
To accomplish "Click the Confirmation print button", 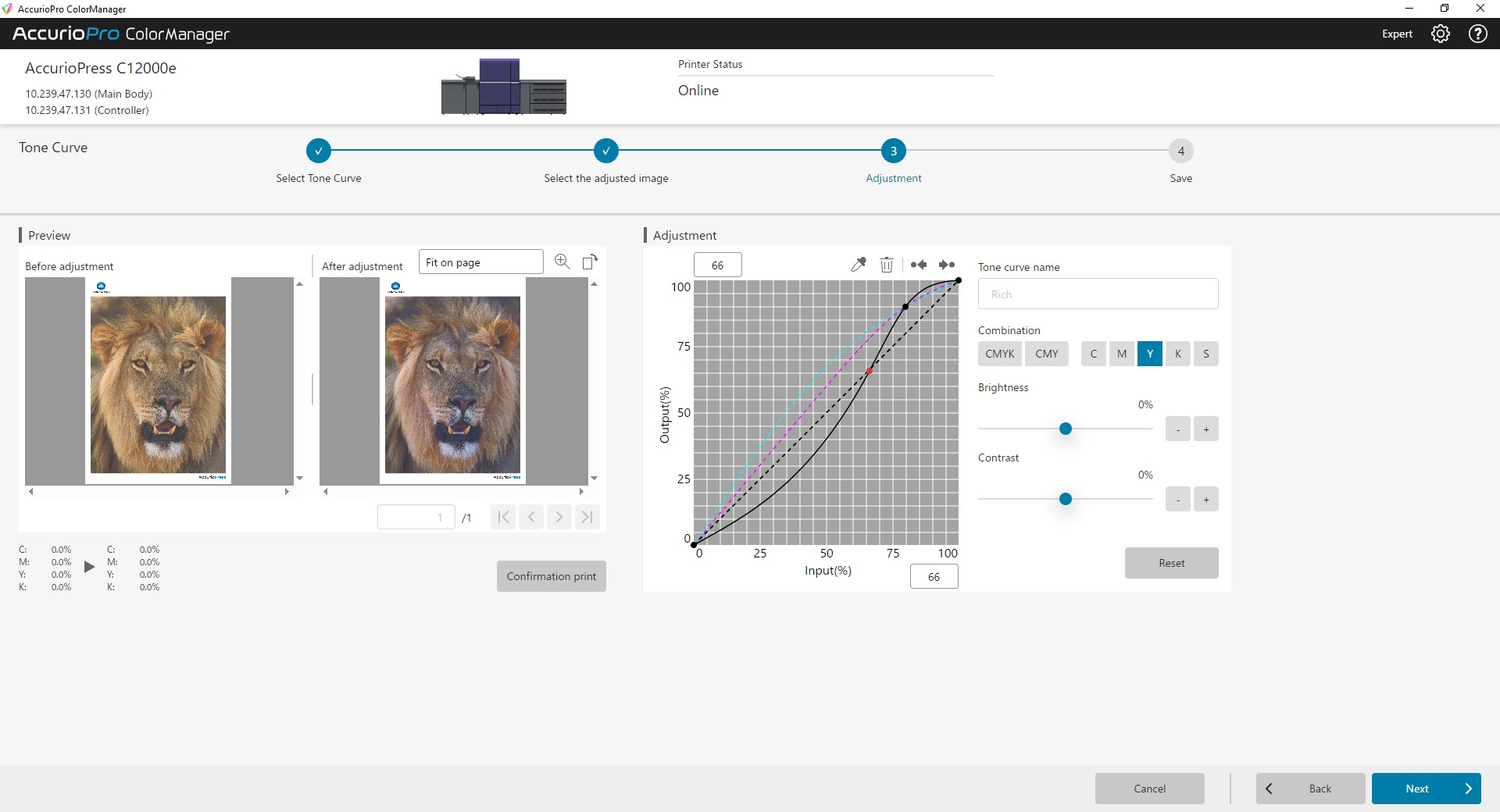I will pyautogui.click(x=552, y=576).
